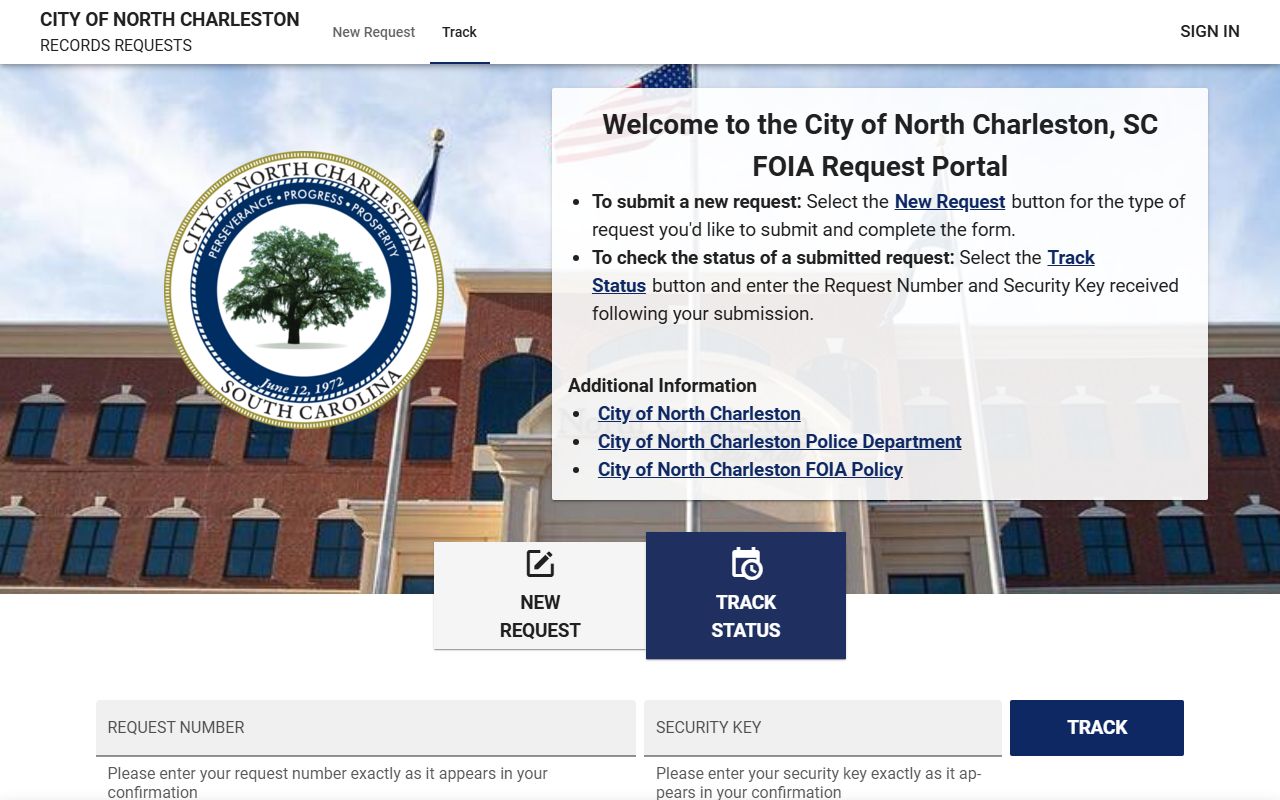Select the TRACK STATUS label on the navy tile
The width and height of the screenshot is (1280, 800).
pyautogui.click(x=746, y=616)
